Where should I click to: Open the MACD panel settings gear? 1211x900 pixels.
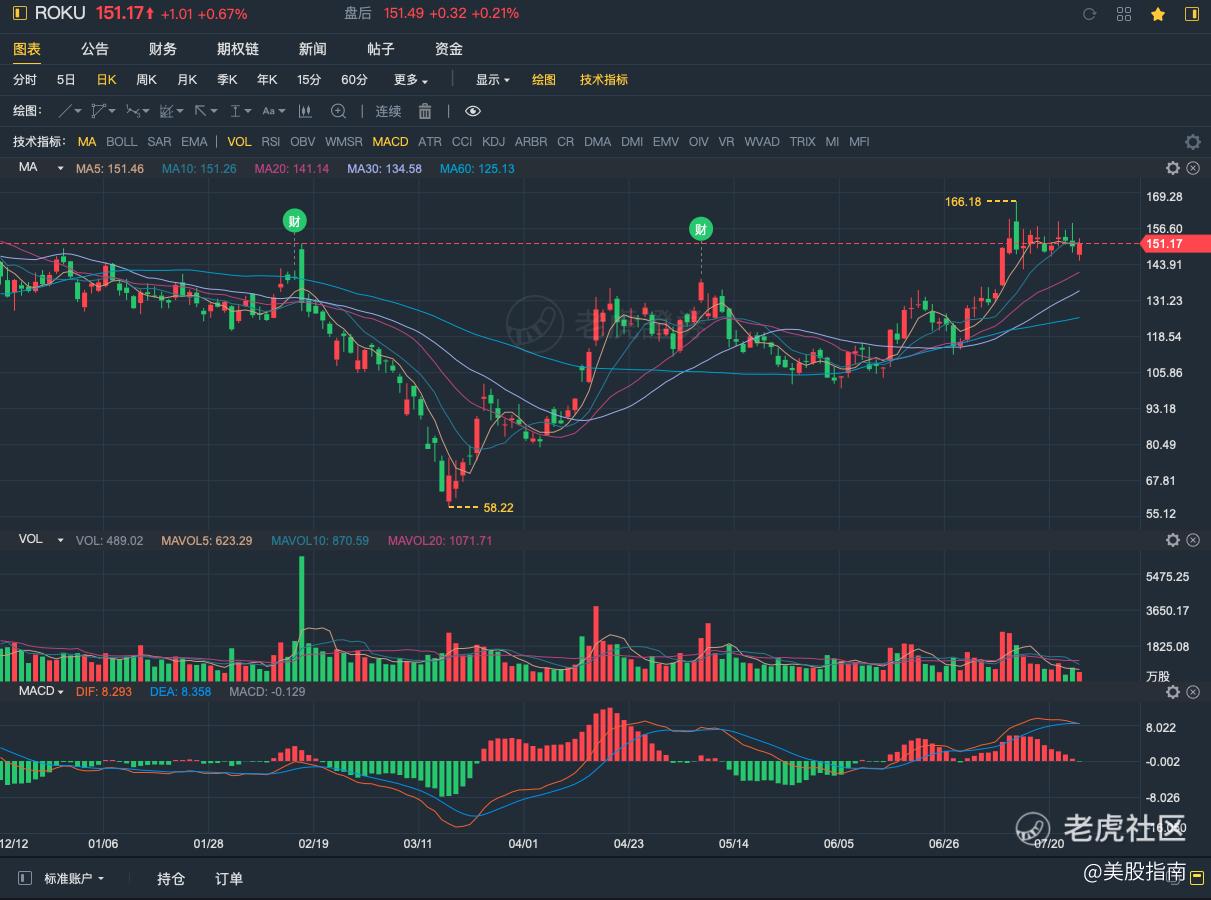point(1173,692)
